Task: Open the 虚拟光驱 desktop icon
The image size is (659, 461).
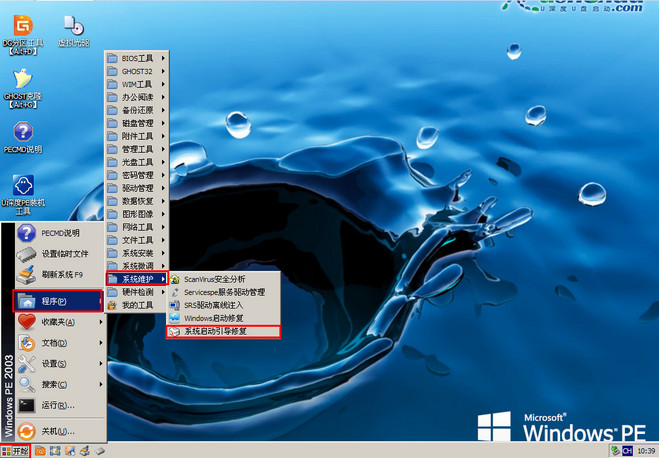Action: (74, 32)
